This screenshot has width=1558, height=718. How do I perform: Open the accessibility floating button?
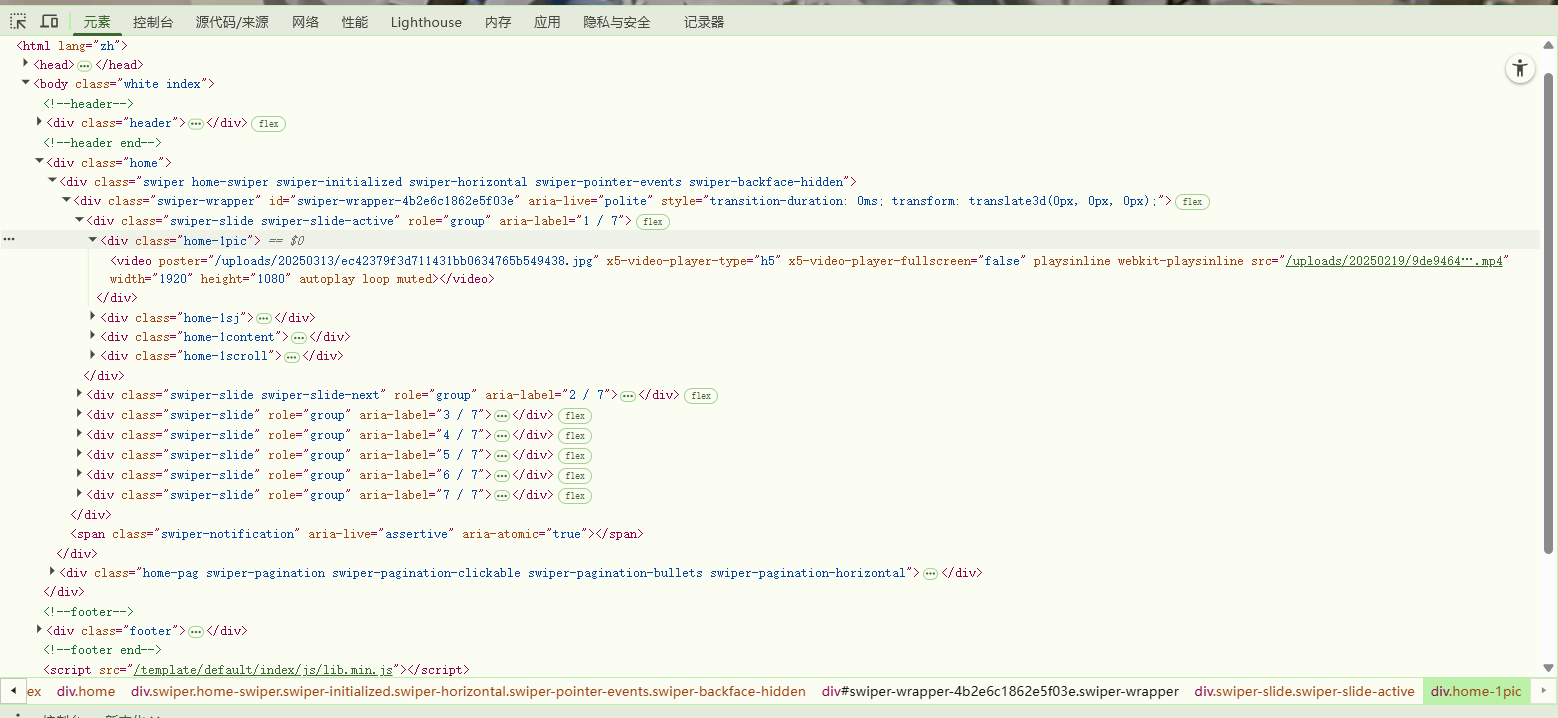pos(1520,68)
